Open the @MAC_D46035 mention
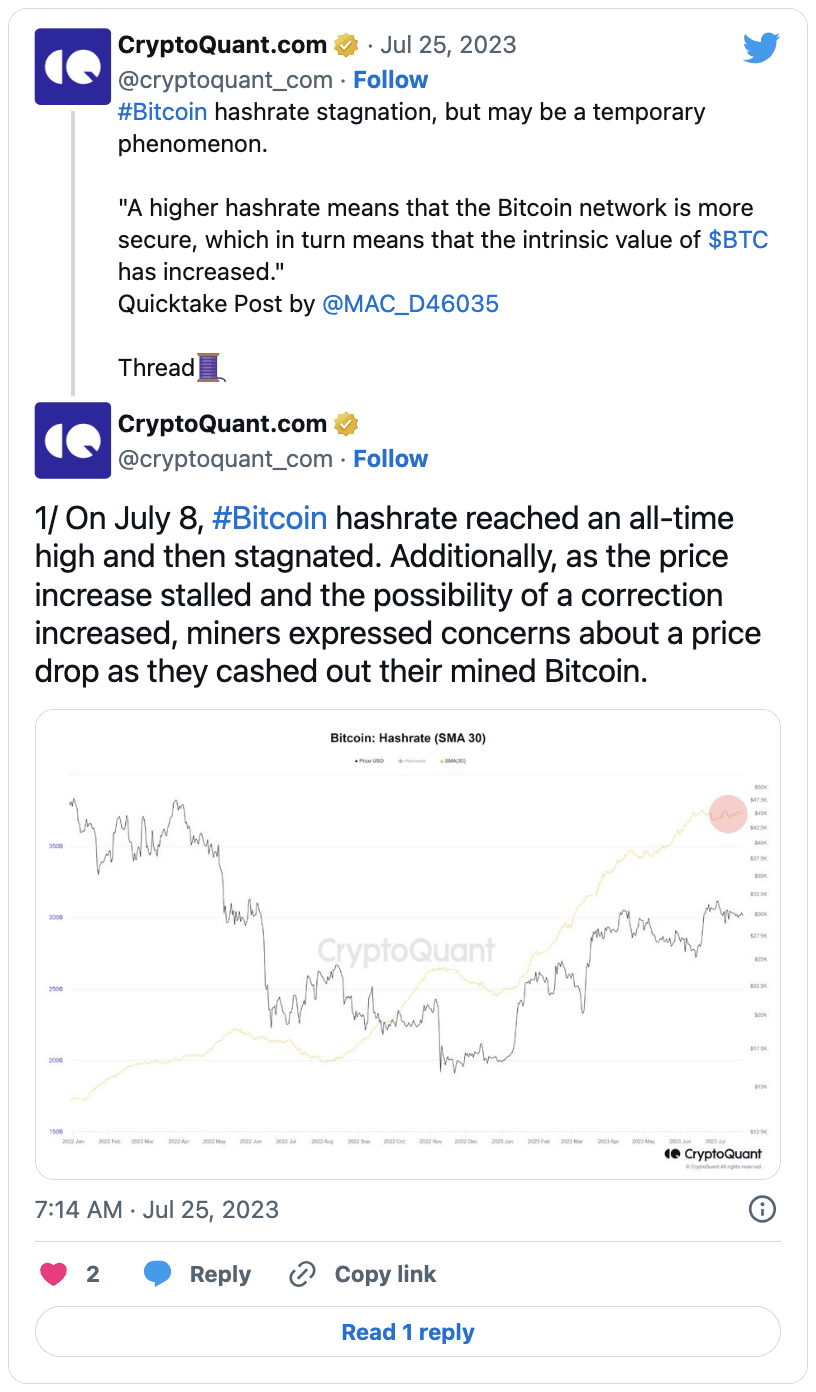The height and width of the screenshot is (1392, 816). click(411, 303)
